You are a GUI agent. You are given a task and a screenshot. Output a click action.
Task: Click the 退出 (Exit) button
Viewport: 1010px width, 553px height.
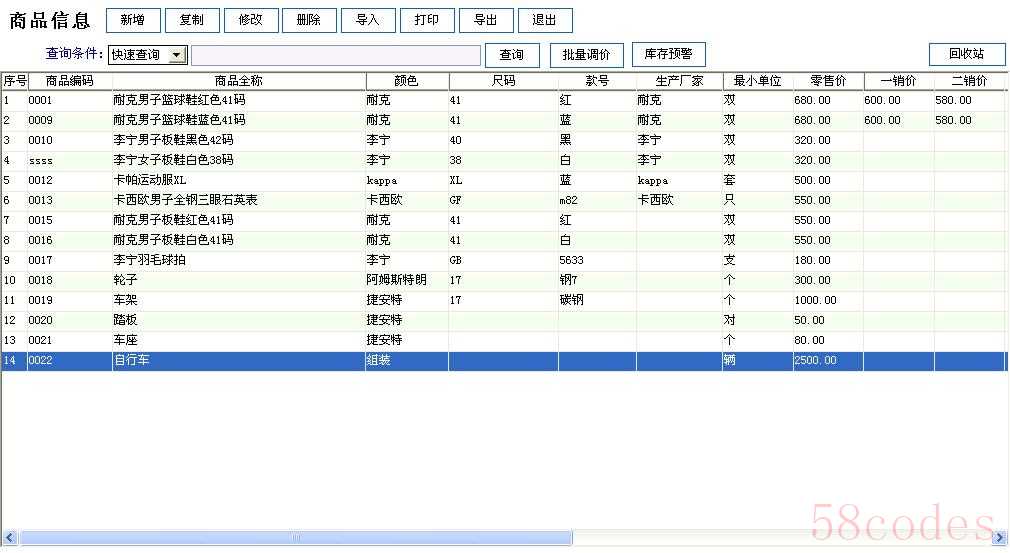(545, 20)
